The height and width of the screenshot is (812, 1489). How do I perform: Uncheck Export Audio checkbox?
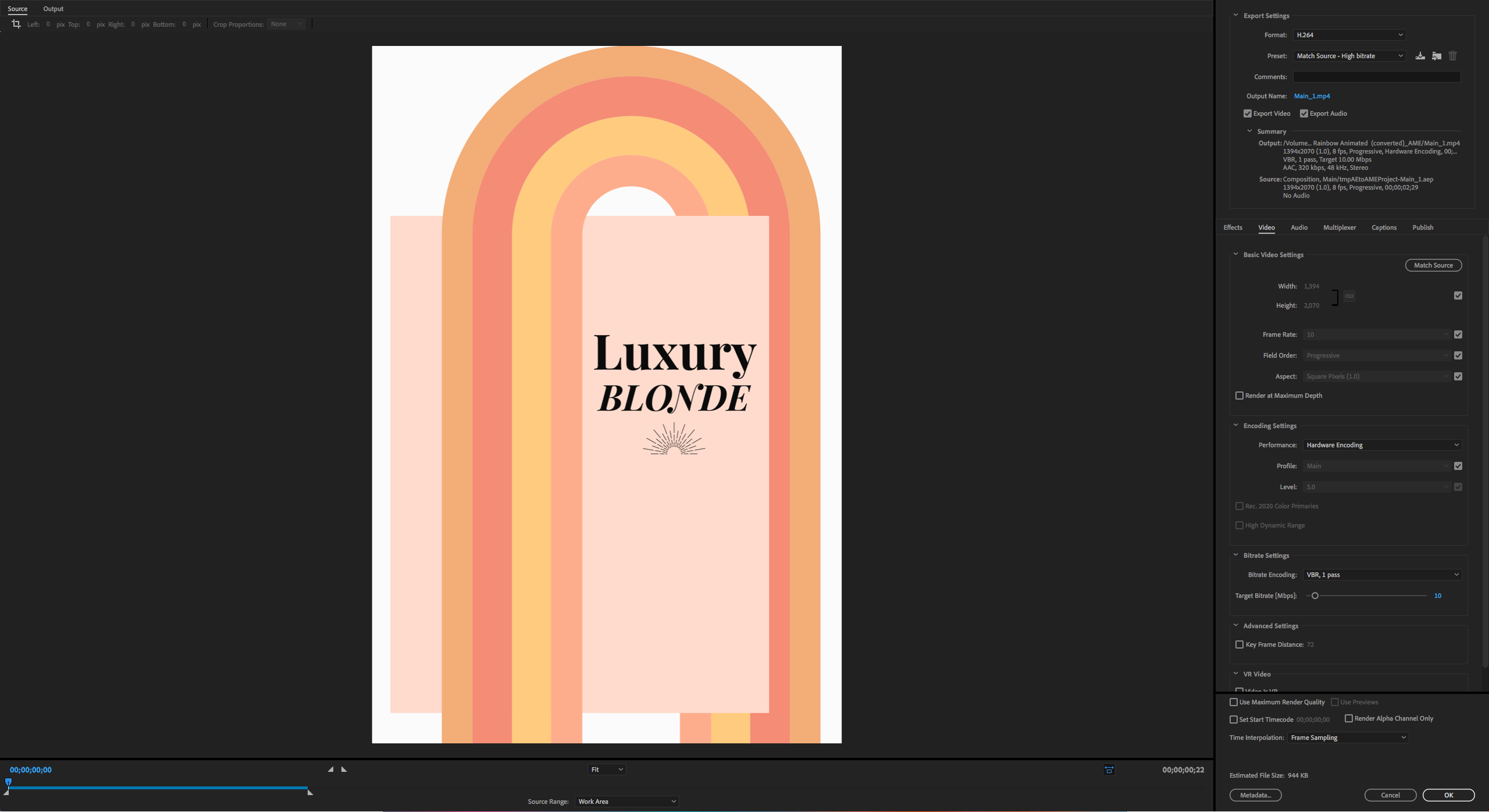coord(1304,113)
